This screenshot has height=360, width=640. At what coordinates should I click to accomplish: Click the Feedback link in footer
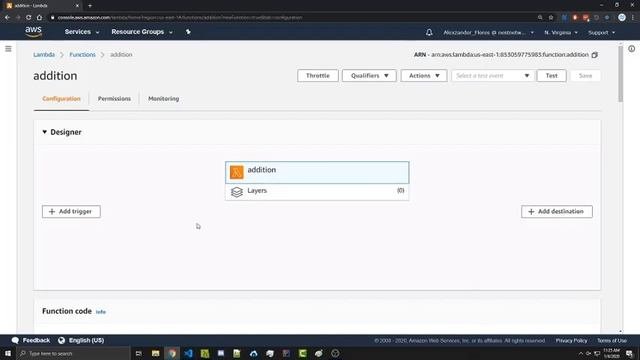[x=36, y=340]
